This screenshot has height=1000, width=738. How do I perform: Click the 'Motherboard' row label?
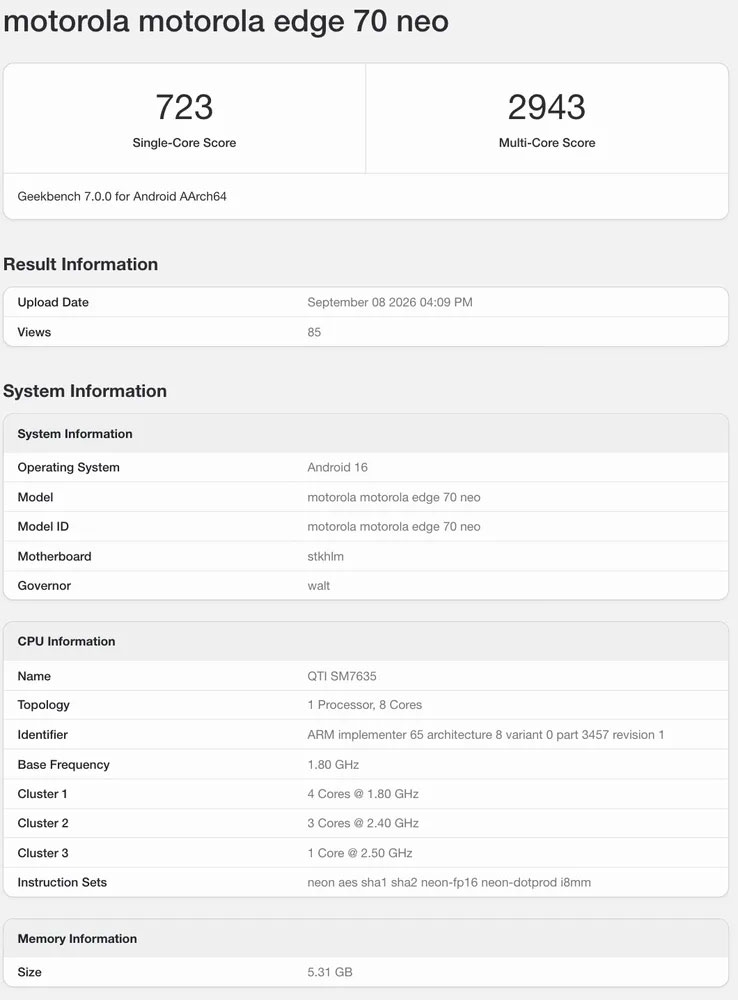point(54,557)
